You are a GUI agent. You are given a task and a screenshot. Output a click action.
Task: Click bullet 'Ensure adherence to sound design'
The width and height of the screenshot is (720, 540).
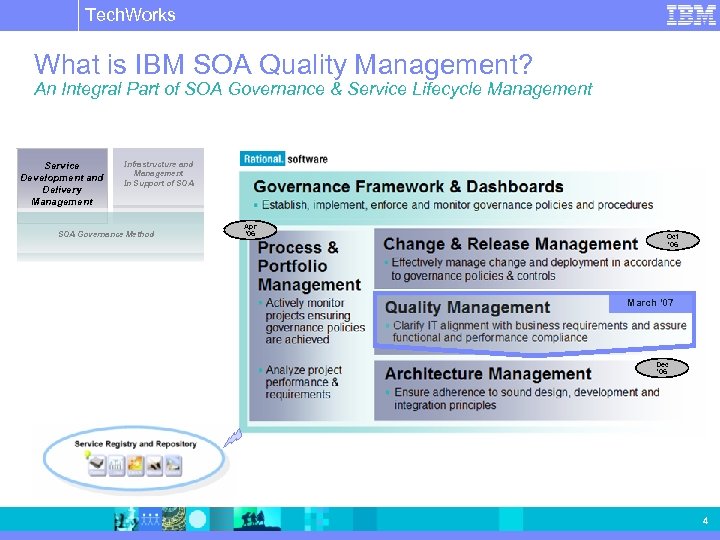523,399
